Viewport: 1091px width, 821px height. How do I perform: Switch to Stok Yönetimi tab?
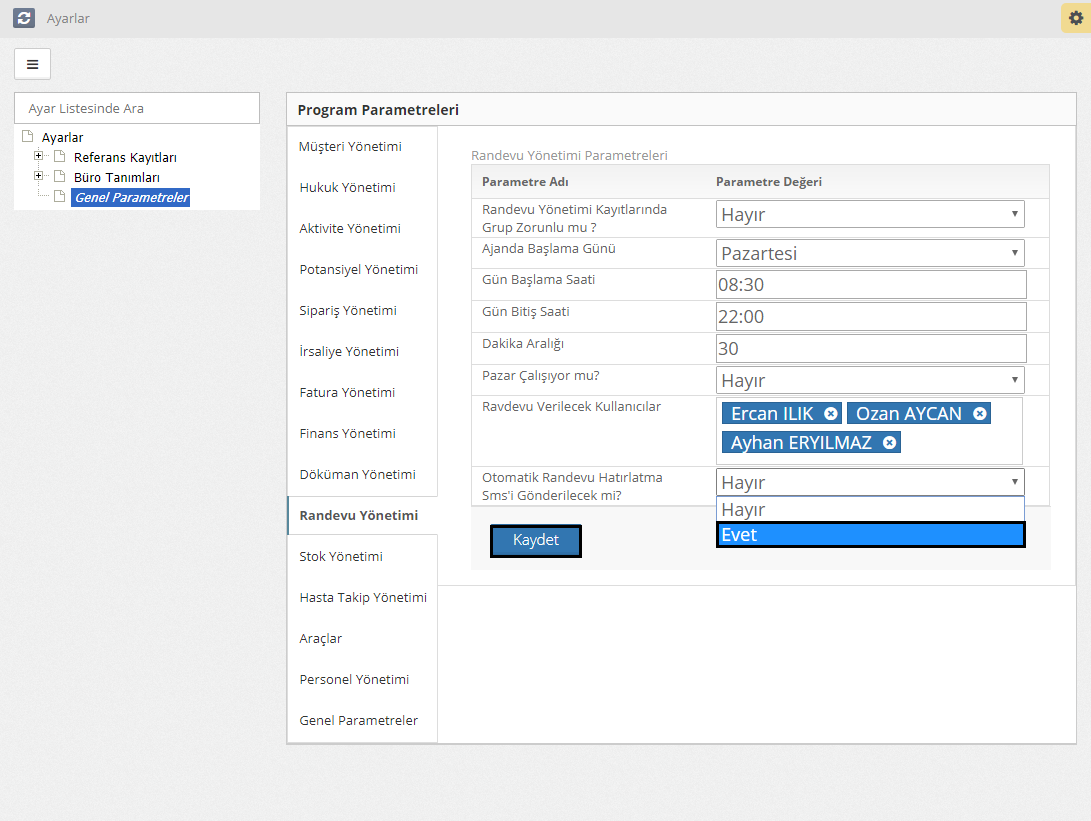coord(341,557)
